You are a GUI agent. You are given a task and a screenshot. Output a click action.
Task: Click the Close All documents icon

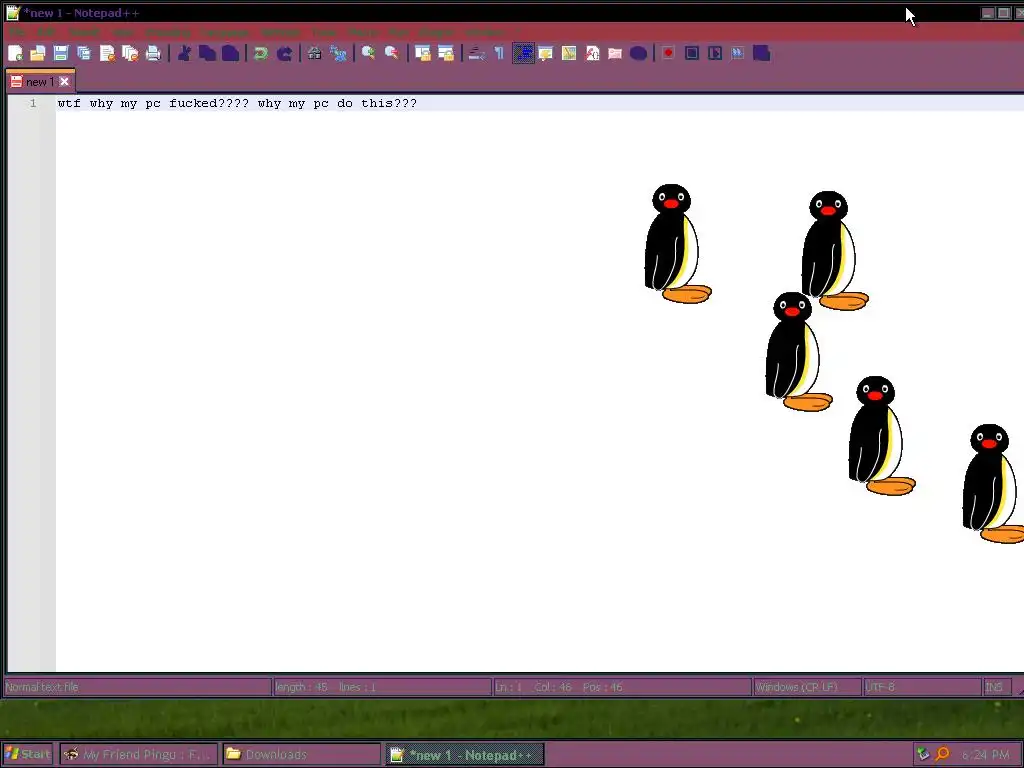[130, 54]
